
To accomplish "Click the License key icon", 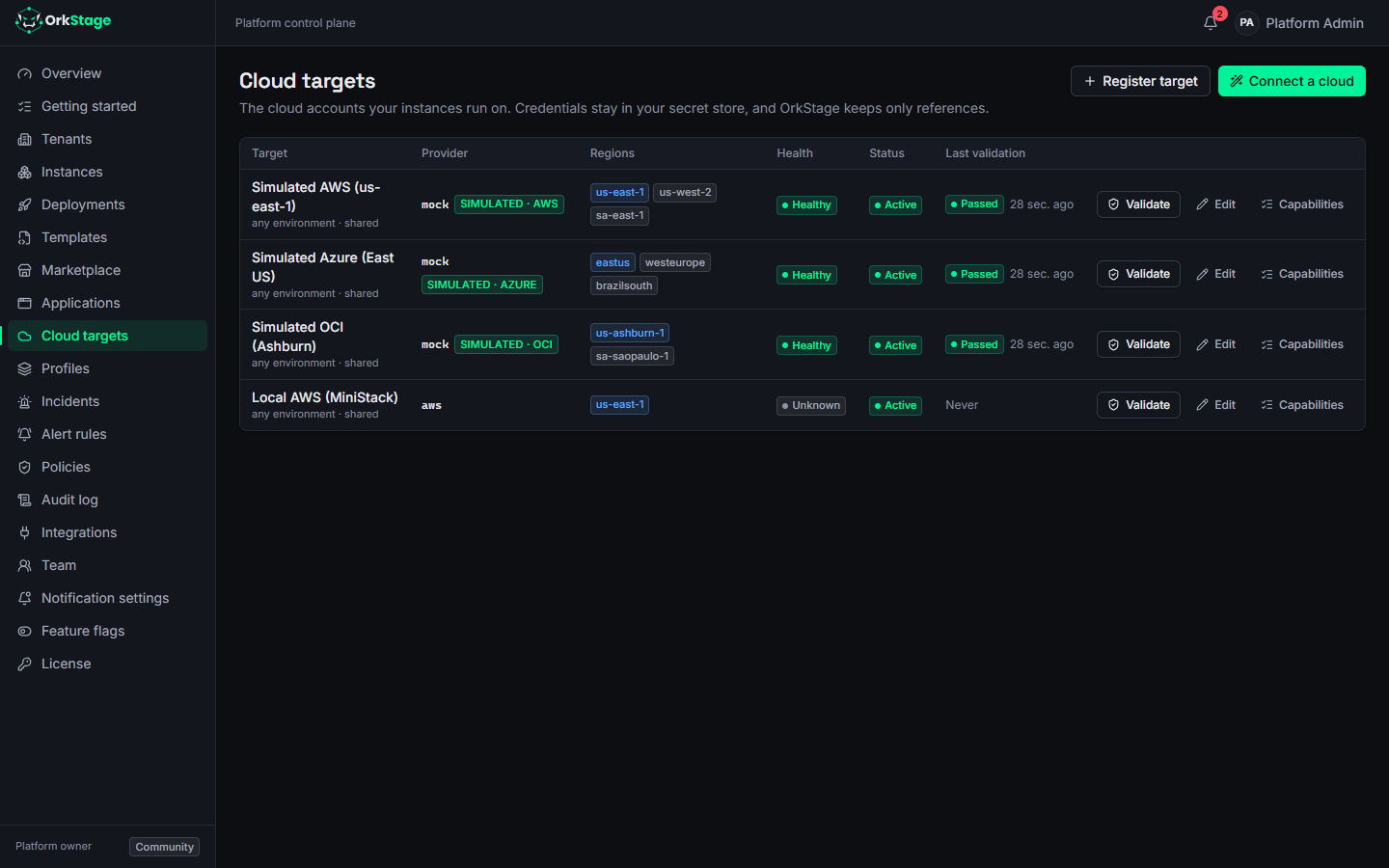I will pyautogui.click(x=25, y=664).
